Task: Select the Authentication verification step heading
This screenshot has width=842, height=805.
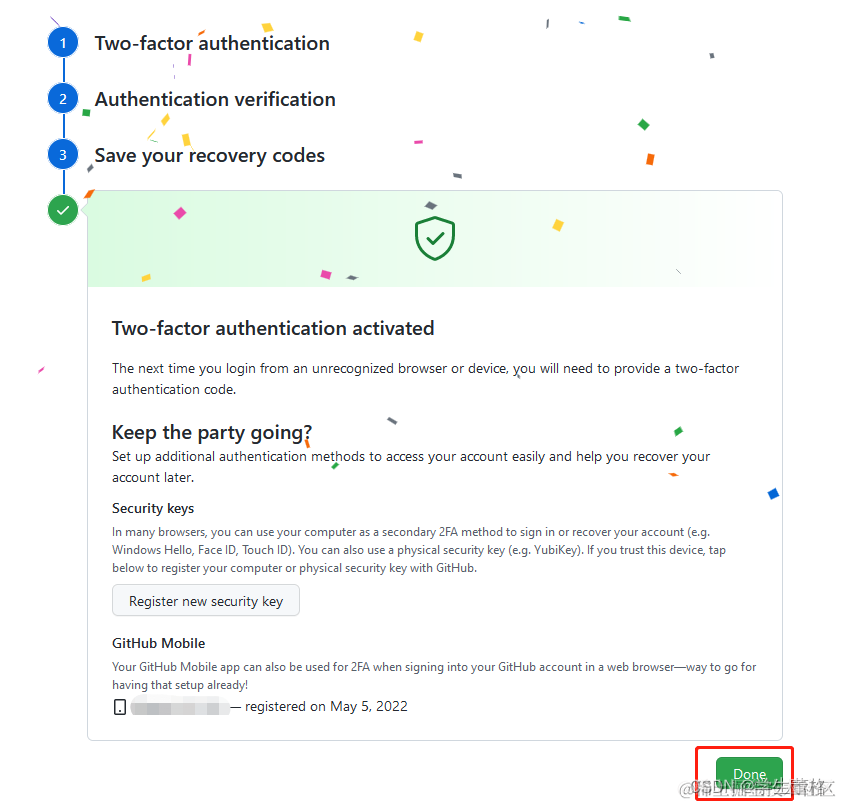Action: 215,99
